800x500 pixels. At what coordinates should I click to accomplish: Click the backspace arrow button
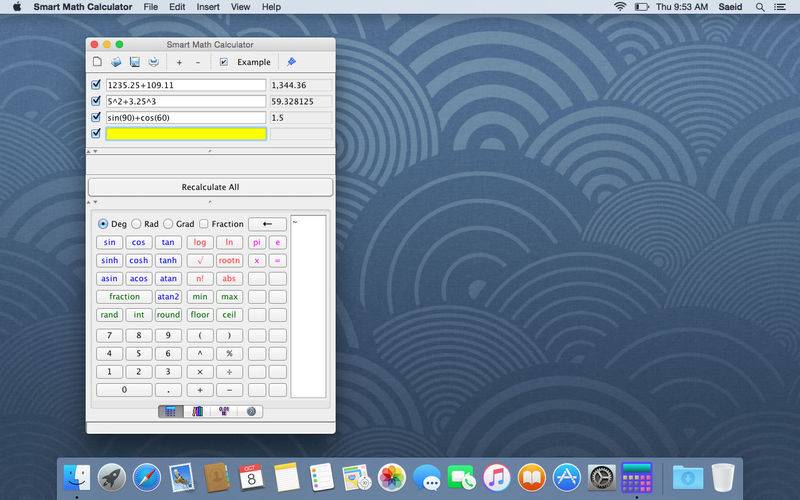coord(267,224)
